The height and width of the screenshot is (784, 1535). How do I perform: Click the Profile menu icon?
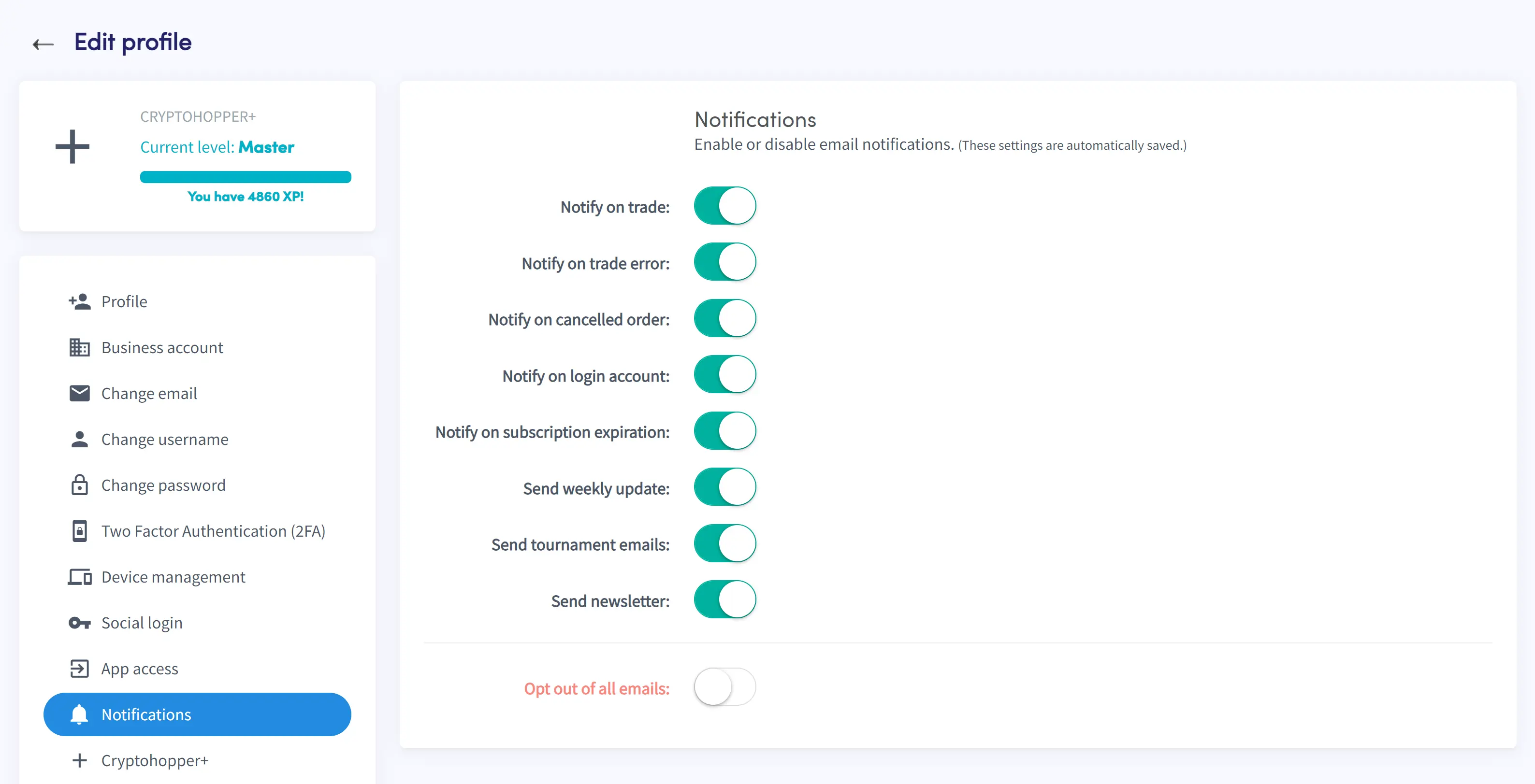[79, 300]
